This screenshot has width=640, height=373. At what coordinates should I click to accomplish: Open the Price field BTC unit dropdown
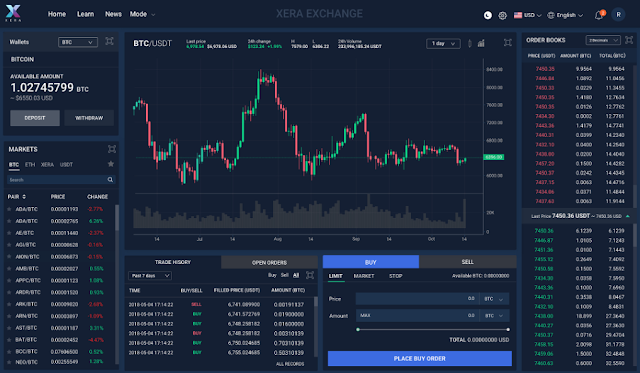coord(494,299)
